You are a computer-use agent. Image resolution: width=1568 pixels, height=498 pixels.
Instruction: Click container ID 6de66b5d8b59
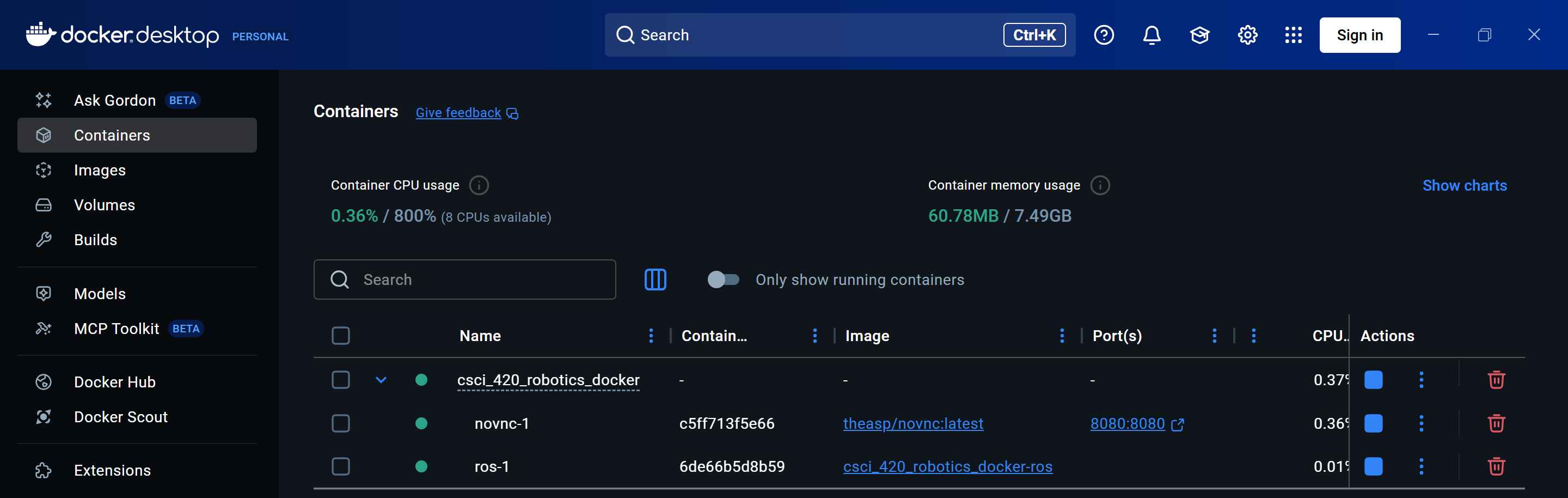732,467
